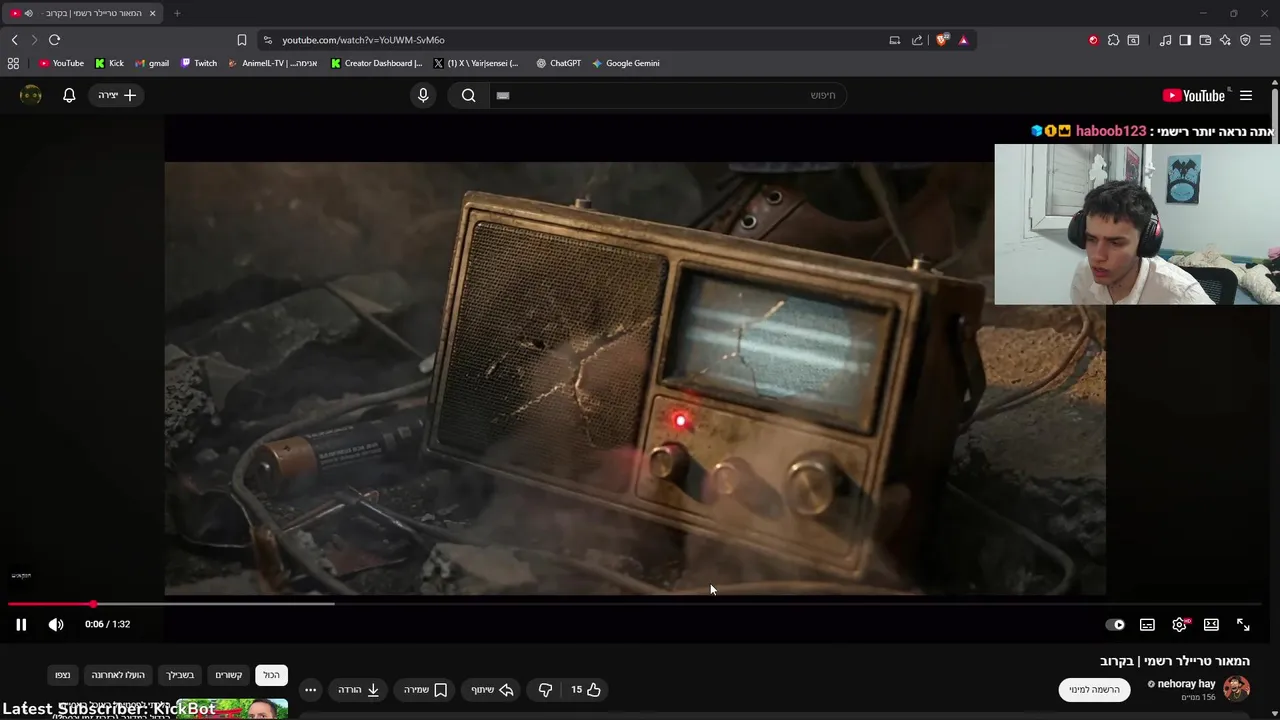Select the הועלו לאחרונה filter chip

tap(118, 675)
